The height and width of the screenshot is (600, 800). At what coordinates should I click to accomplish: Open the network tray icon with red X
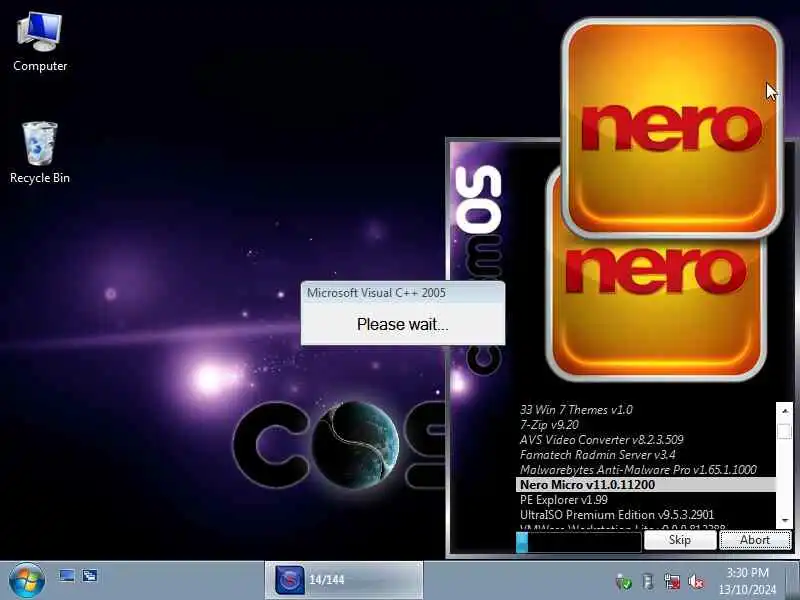tap(672, 581)
